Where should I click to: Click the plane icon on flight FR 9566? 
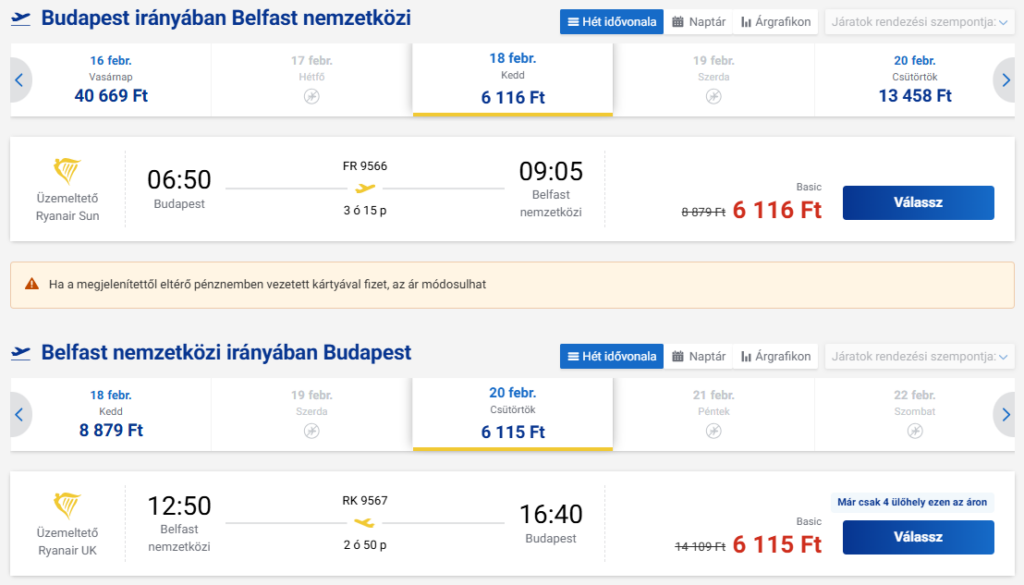pyautogui.click(x=365, y=189)
